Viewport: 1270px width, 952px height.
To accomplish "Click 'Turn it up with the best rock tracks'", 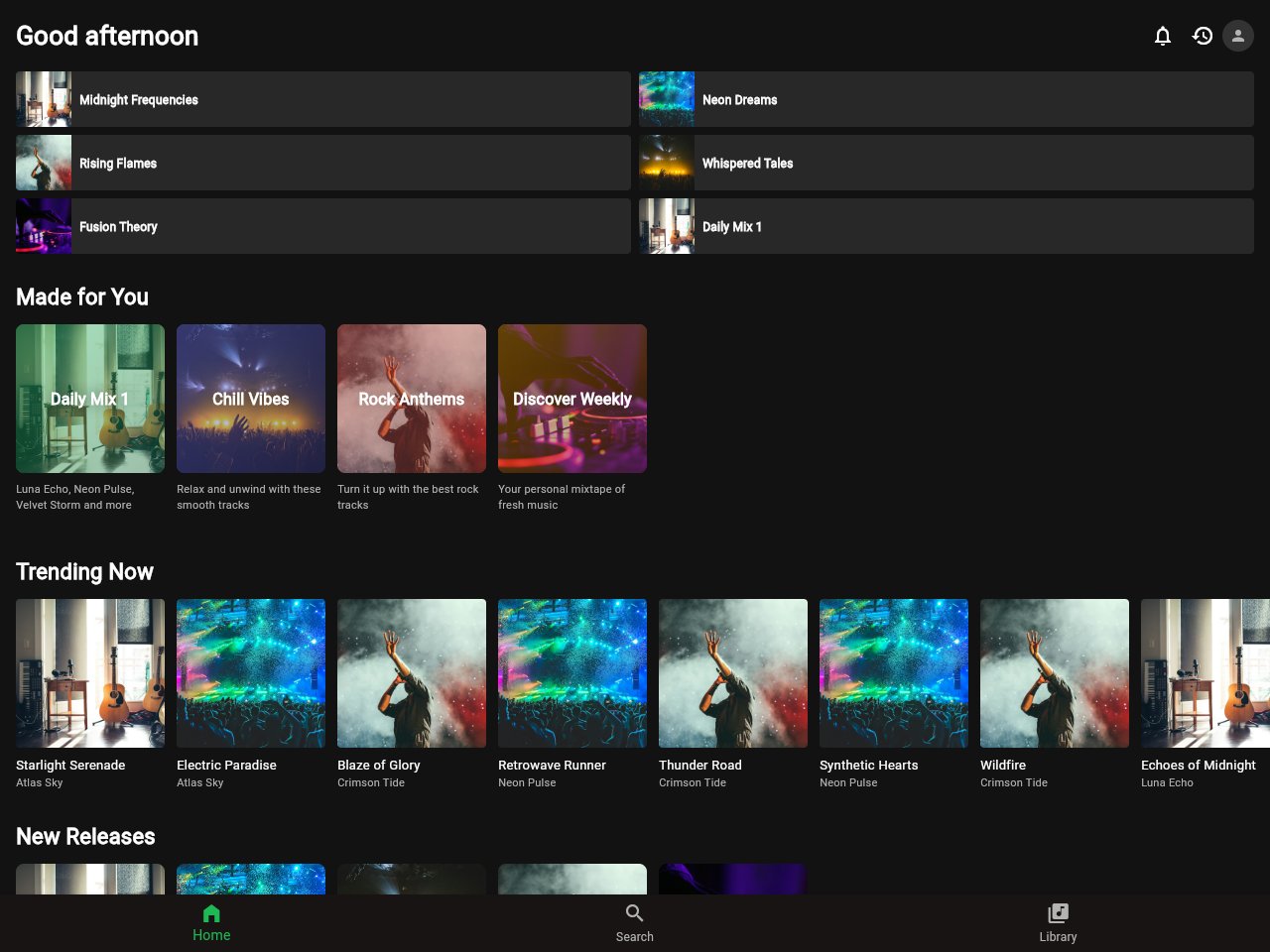I will point(408,497).
